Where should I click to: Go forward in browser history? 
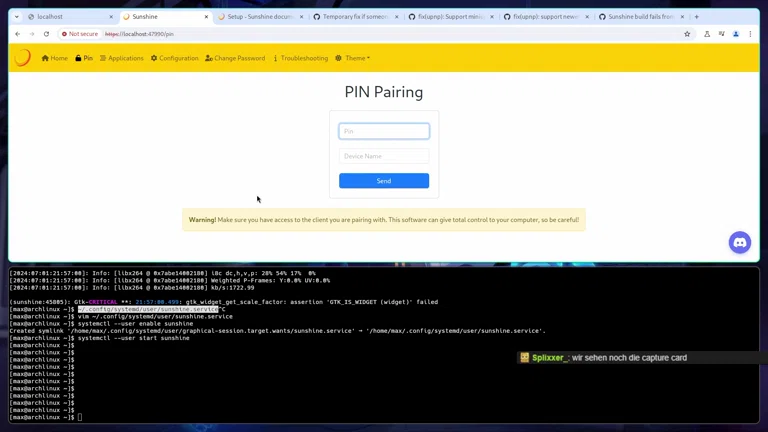tap(32, 34)
